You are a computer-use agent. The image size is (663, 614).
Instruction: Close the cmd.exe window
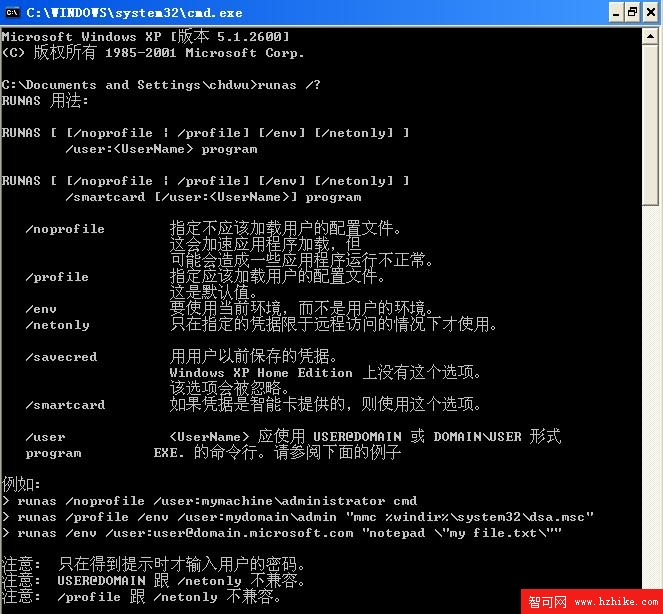tap(651, 12)
